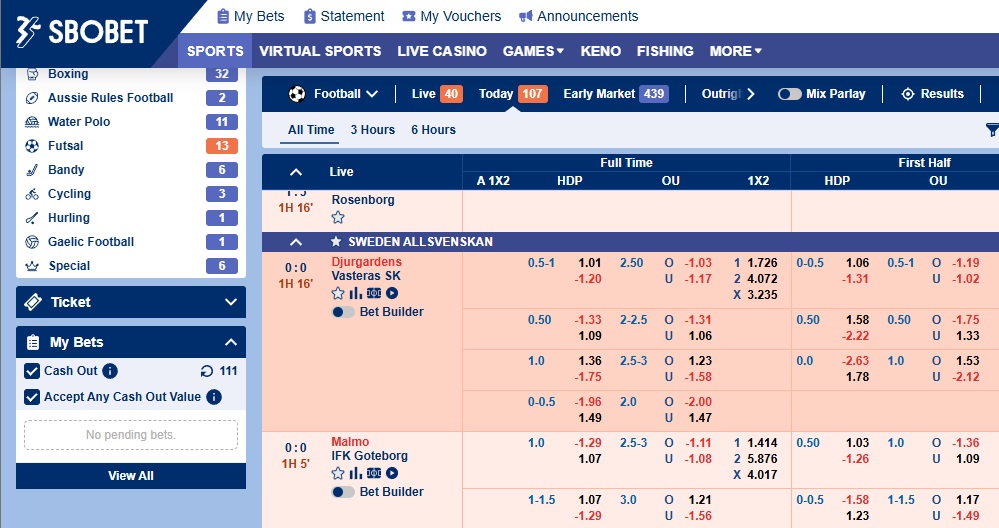
Task: Collapse the Live section header
Action: (x=296, y=172)
